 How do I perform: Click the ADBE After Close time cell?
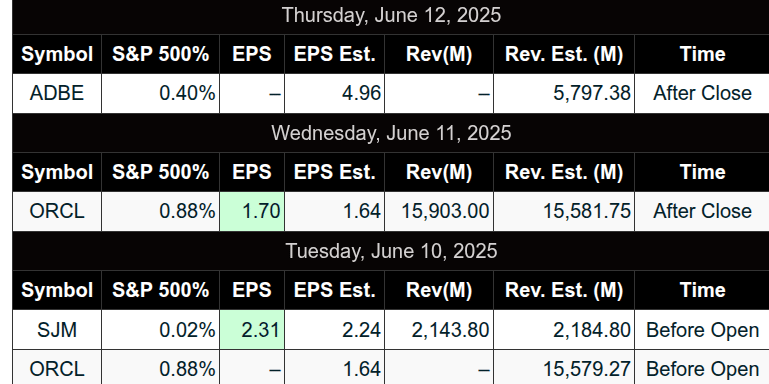(x=702, y=93)
